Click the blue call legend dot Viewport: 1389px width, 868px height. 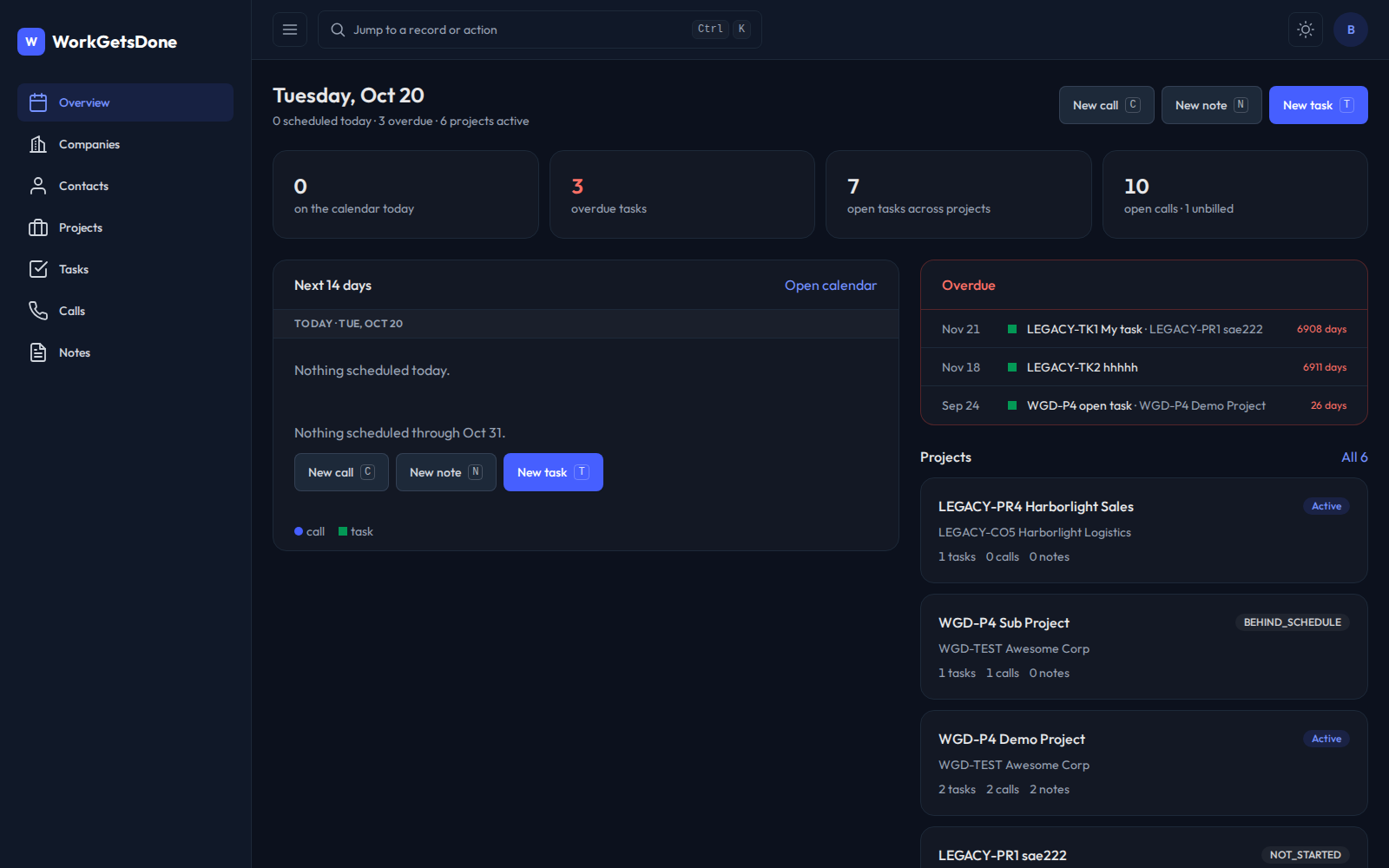point(299,531)
